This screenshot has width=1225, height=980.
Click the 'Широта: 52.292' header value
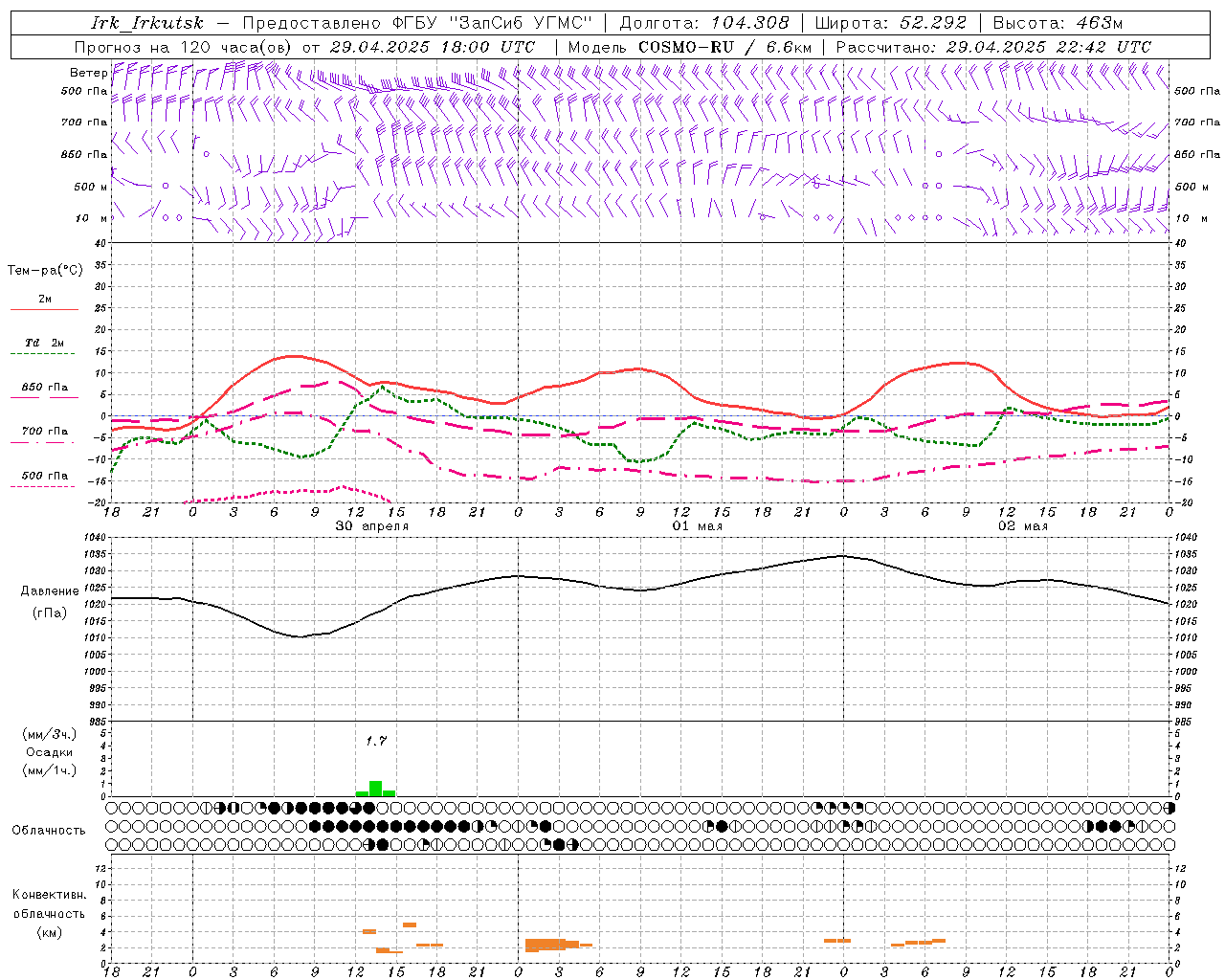[x=891, y=23]
